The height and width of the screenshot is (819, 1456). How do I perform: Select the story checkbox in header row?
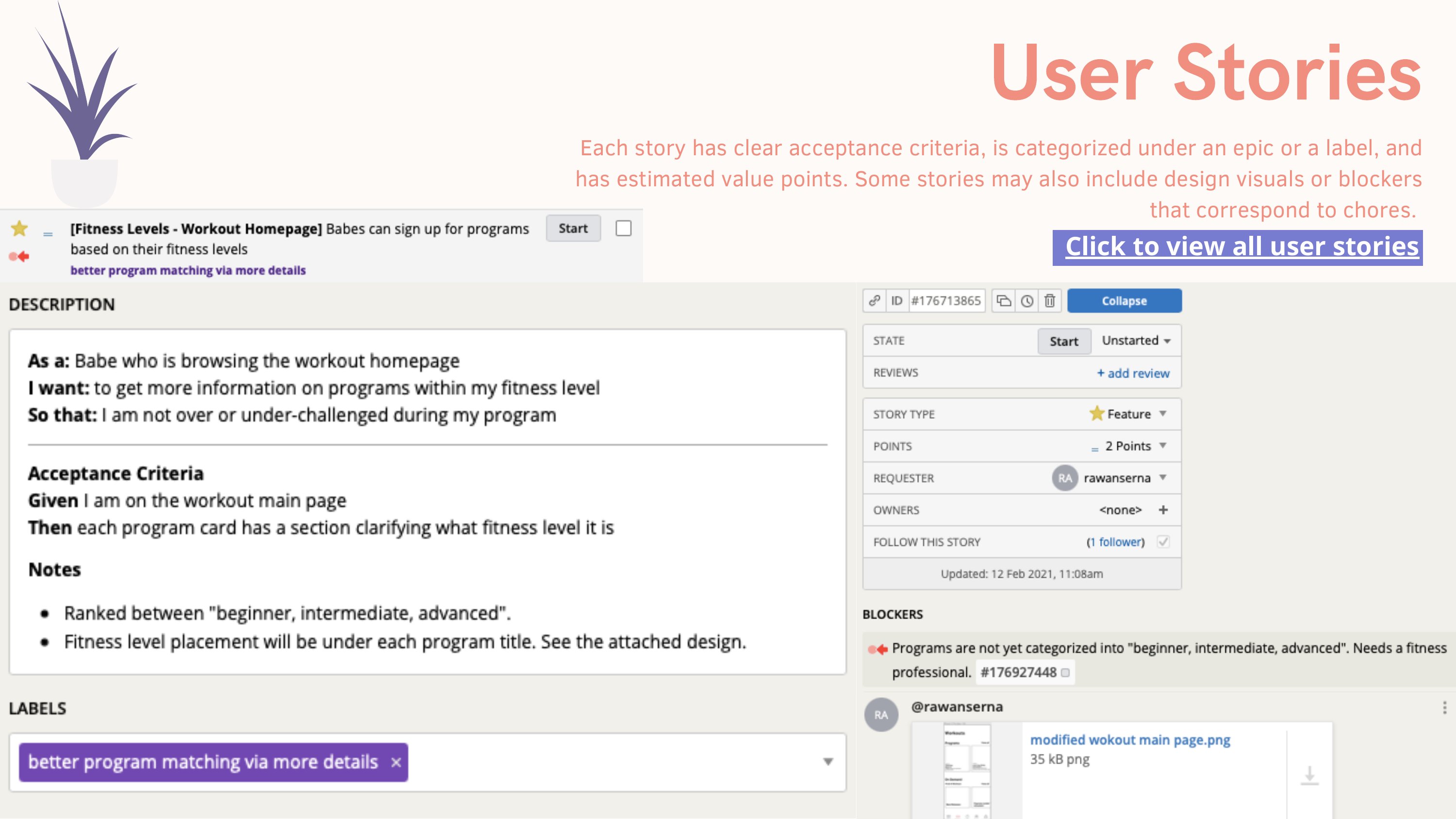tap(624, 229)
